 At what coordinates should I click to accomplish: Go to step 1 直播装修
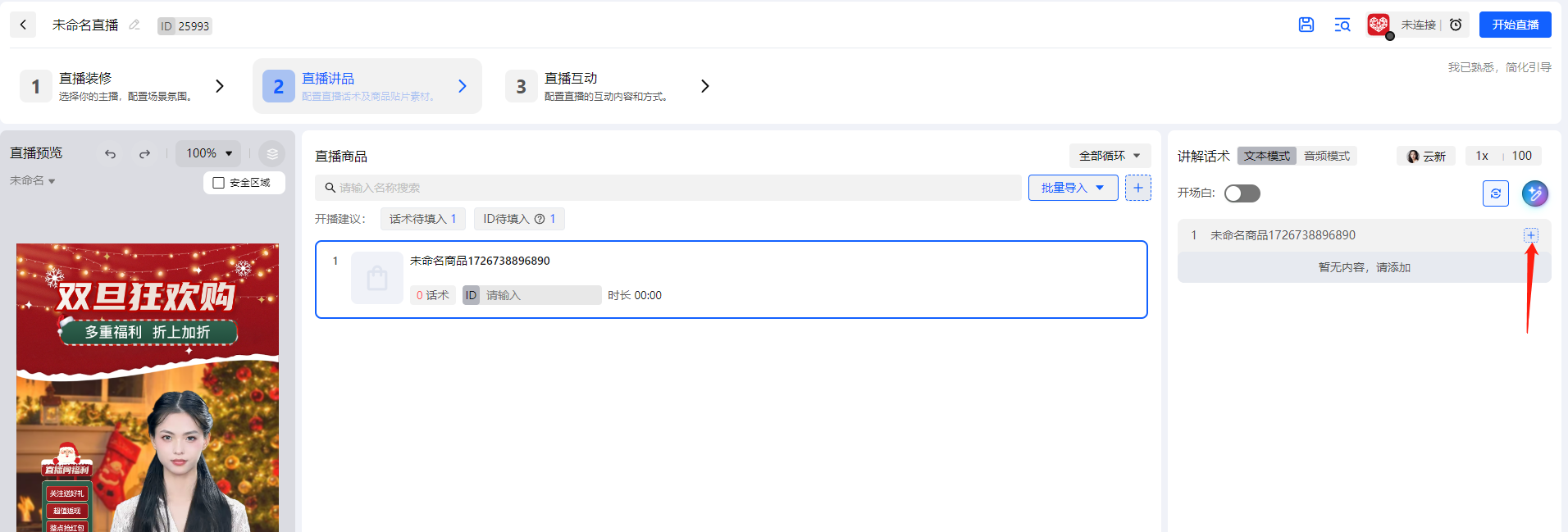point(123,86)
